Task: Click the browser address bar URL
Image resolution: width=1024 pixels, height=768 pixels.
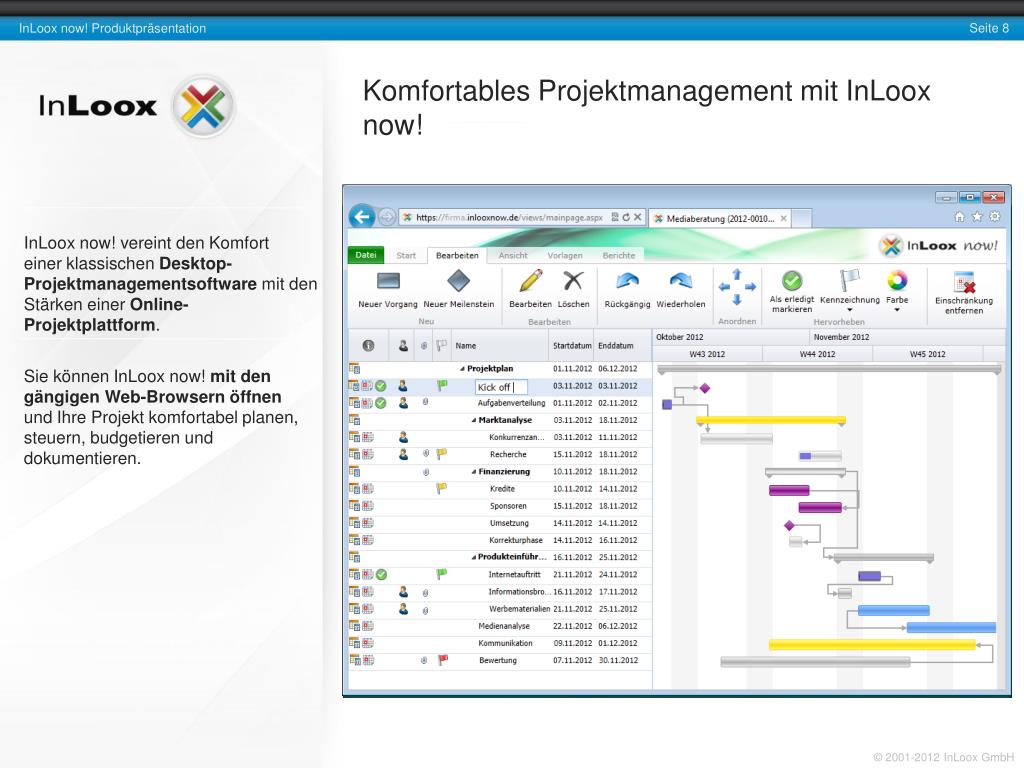Action: [x=509, y=217]
